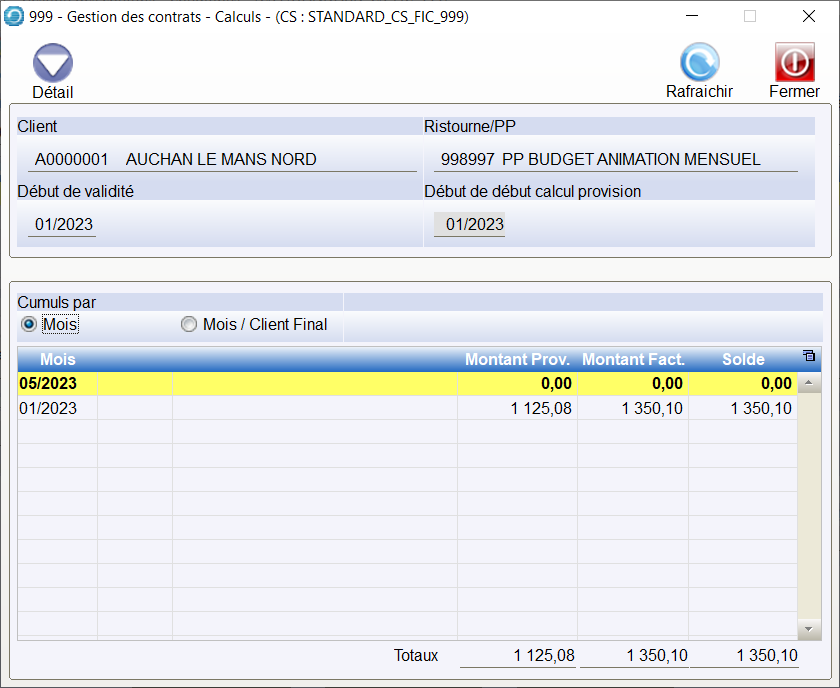Viewport: 840px width, 688px height.
Task: Select the Mois radio button
Action: (29, 324)
